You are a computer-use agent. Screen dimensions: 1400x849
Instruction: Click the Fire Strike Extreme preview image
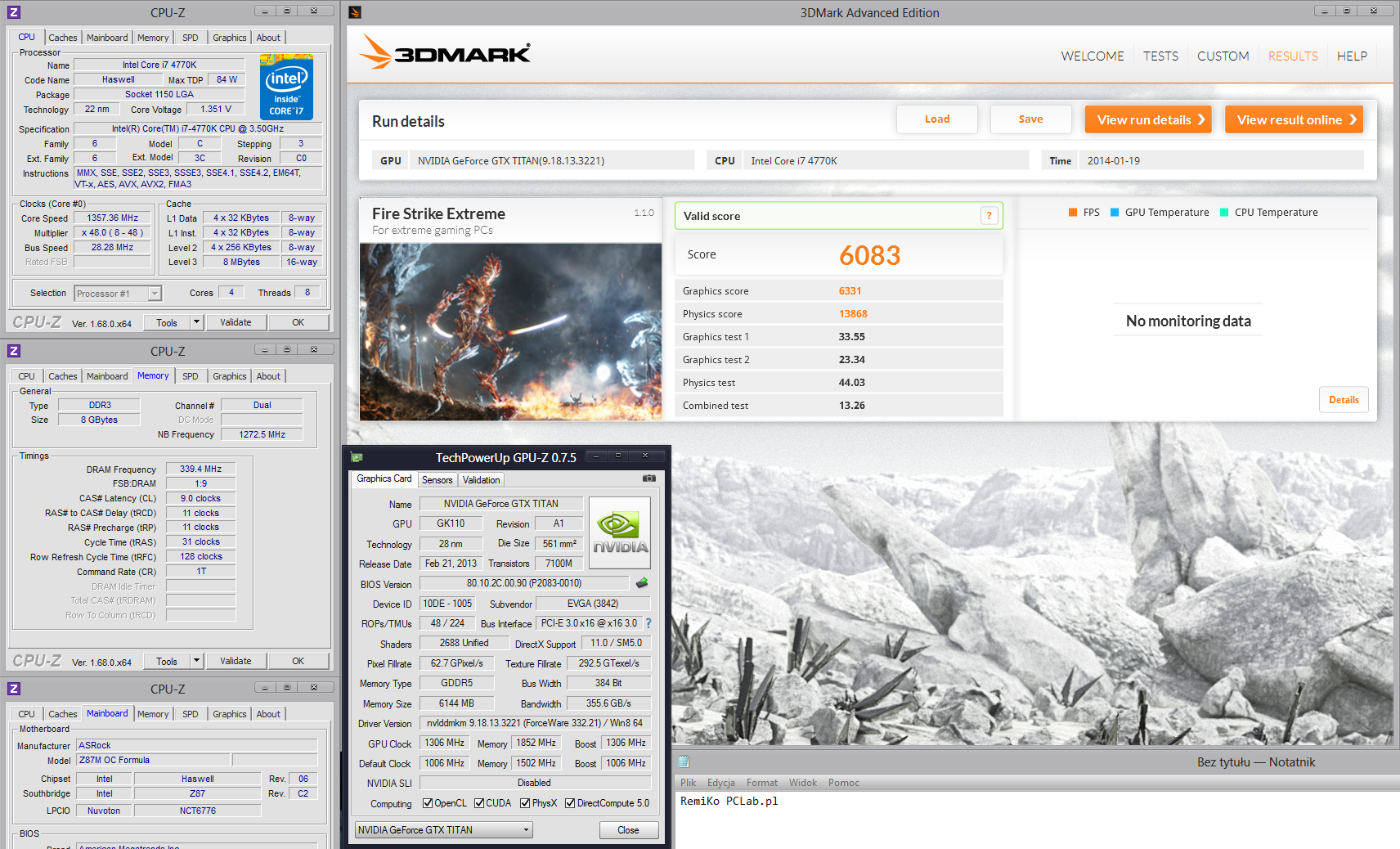pyautogui.click(x=510, y=332)
